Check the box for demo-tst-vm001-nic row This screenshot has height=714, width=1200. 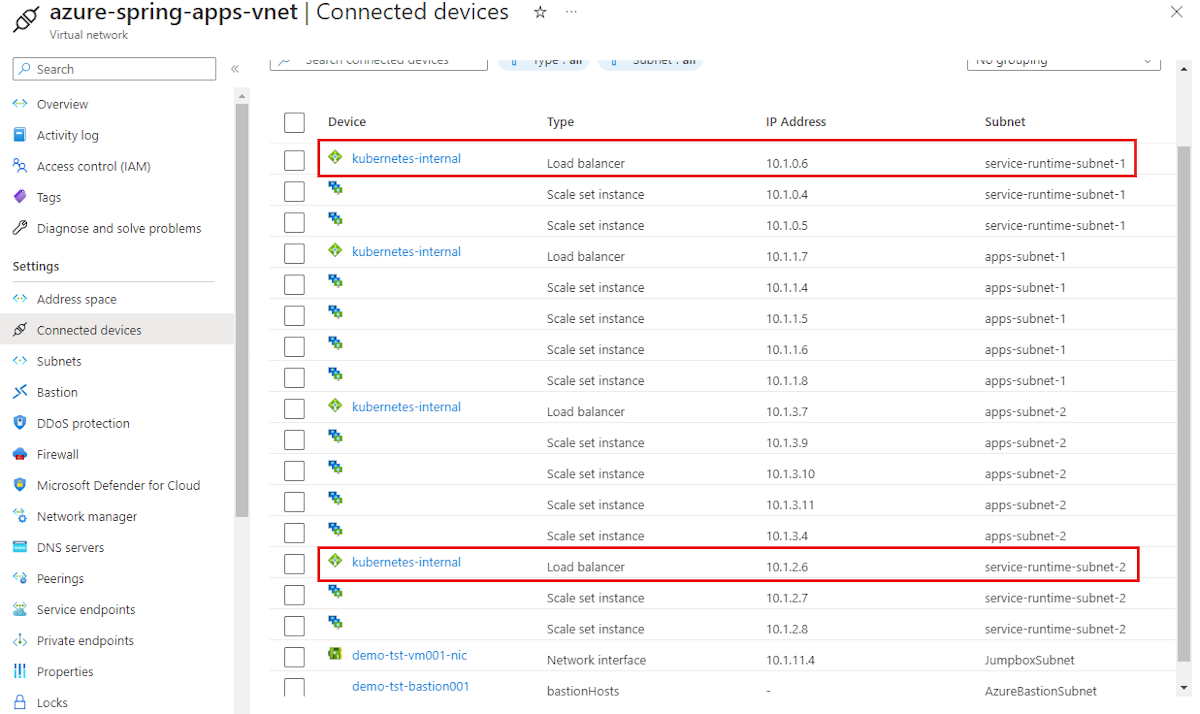point(294,657)
